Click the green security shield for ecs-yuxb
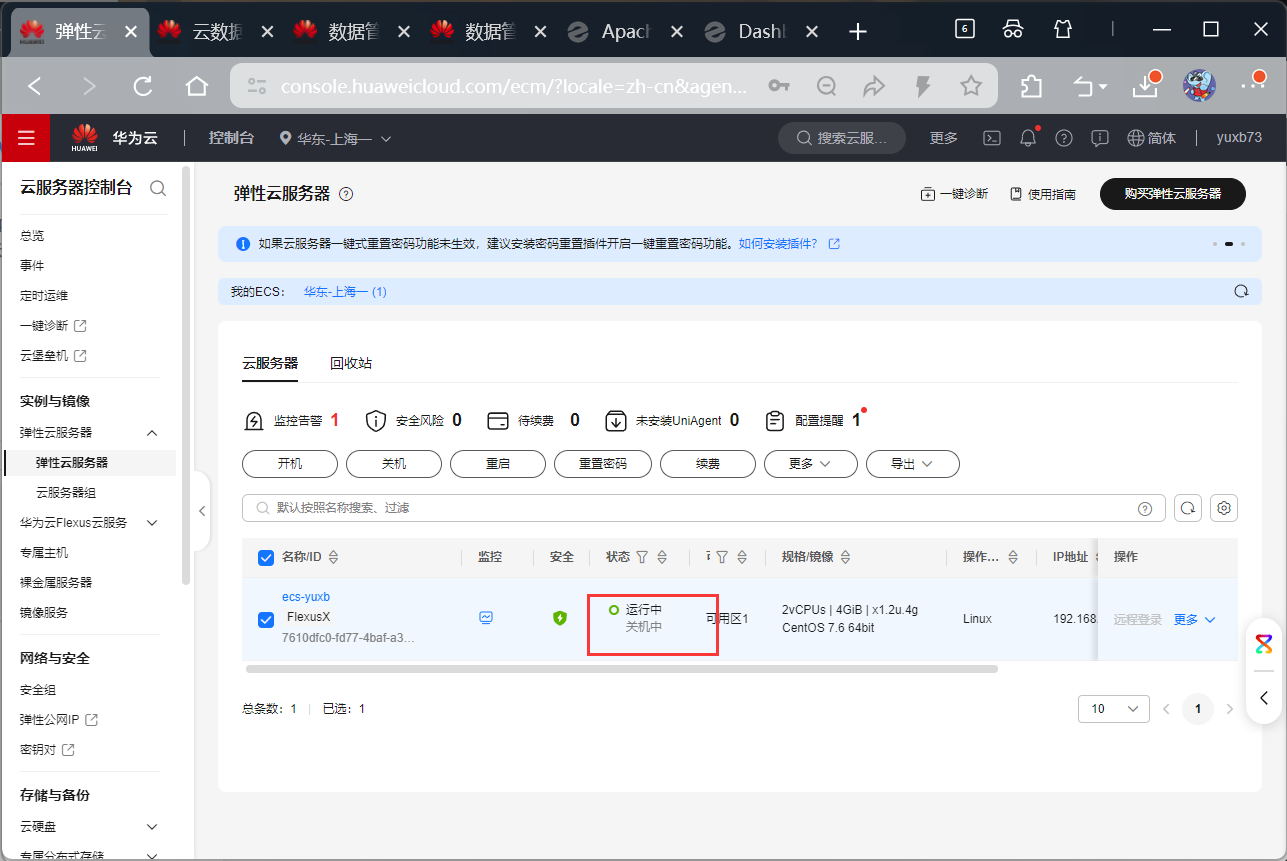 click(560, 618)
